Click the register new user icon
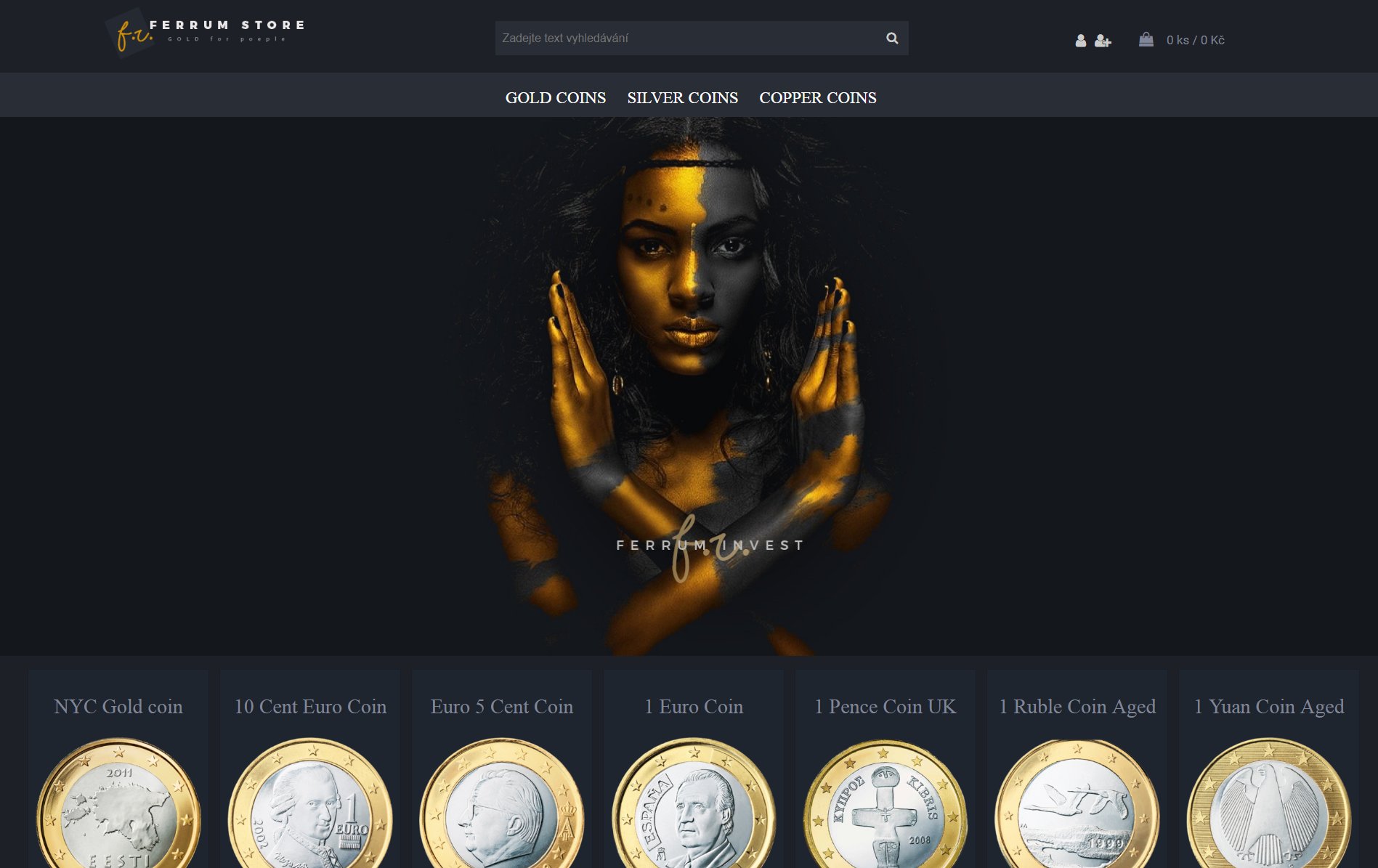This screenshot has height=868, width=1378. (x=1103, y=41)
